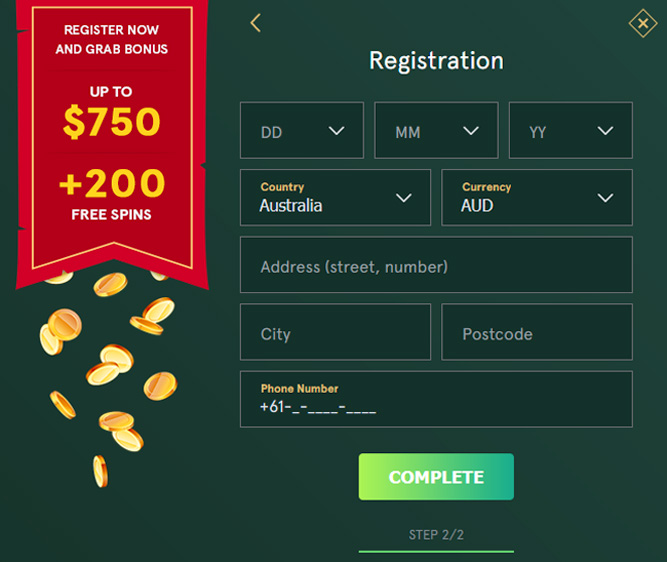Click the Address street number field
Screen dimensions: 667x562
pyautogui.click(x=436, y=266)
